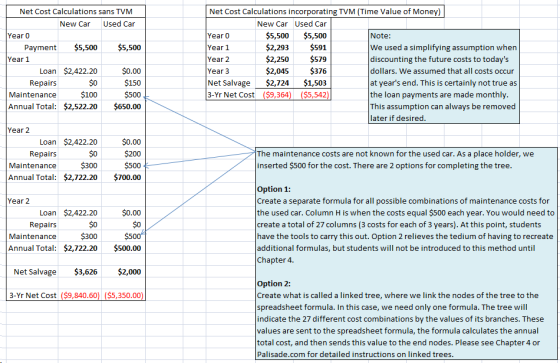Select the 'Year 1' label in the sans TVM table

[19, 59]
